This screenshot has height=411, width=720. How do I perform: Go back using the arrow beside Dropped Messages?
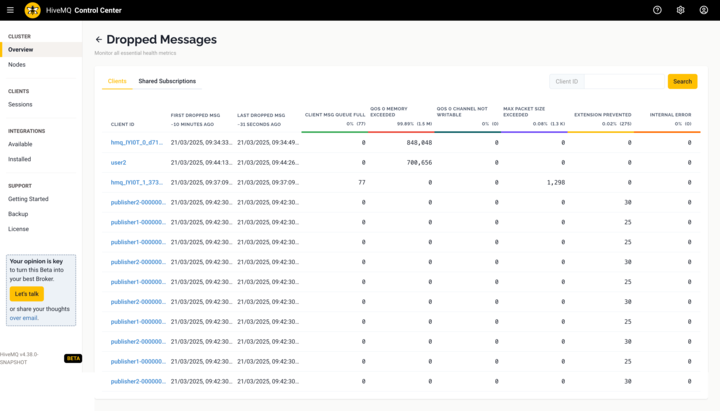tap(99, 39)
